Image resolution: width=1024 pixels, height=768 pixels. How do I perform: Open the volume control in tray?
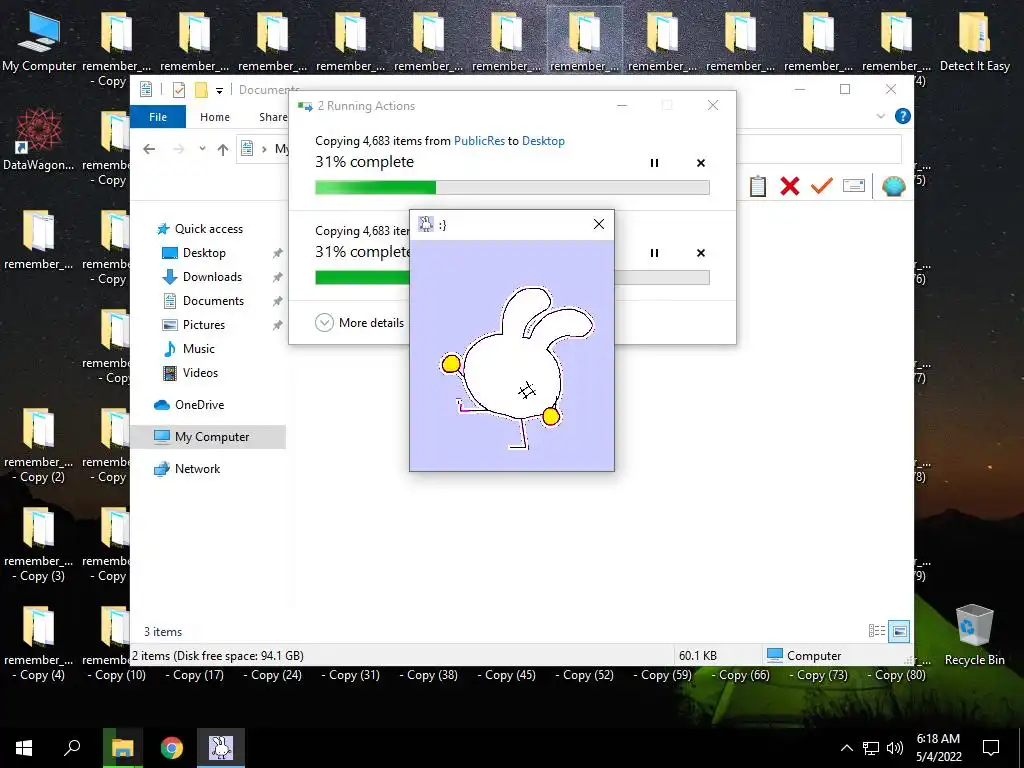[895, 748]
